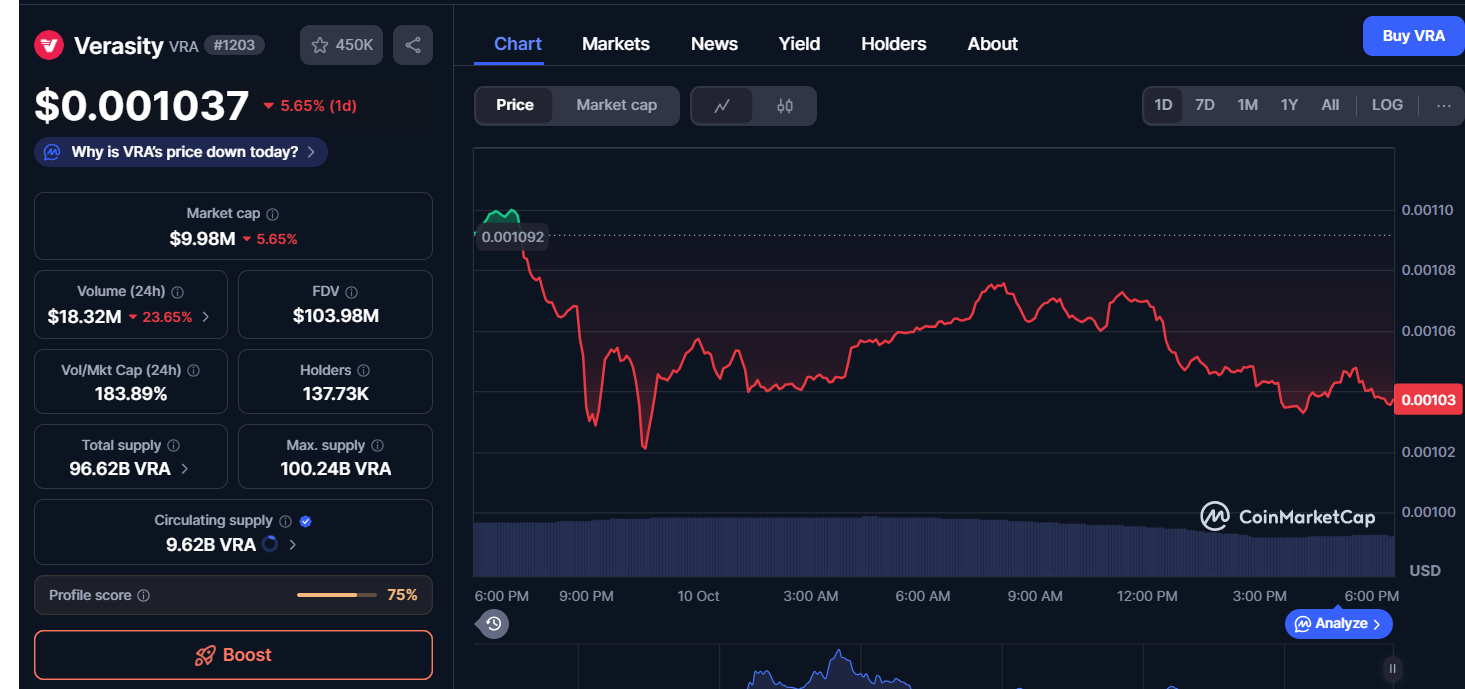The width and height of the screenshot is (1465, 689).
Task: Toggle the LOG scale option
Action: [1387, 105]
